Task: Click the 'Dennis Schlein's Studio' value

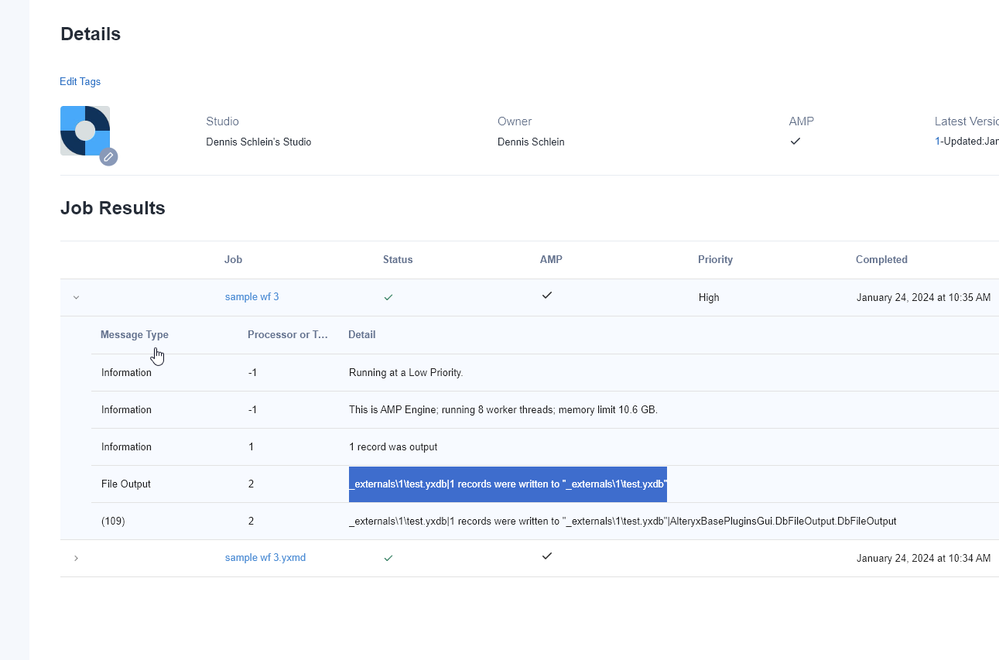Action: (x=258, y=142)
